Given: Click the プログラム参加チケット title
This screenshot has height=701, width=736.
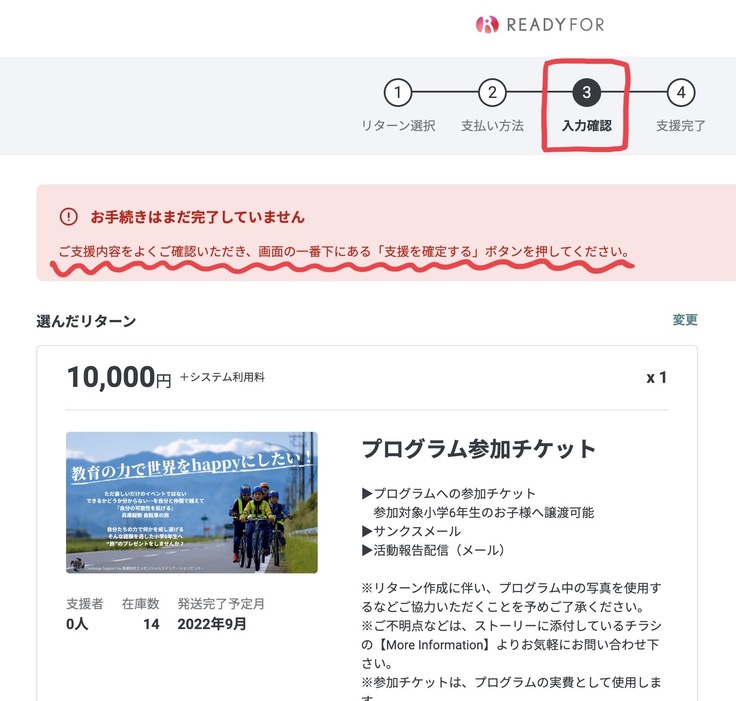Looking at the screenshot, I should (479, 449).
